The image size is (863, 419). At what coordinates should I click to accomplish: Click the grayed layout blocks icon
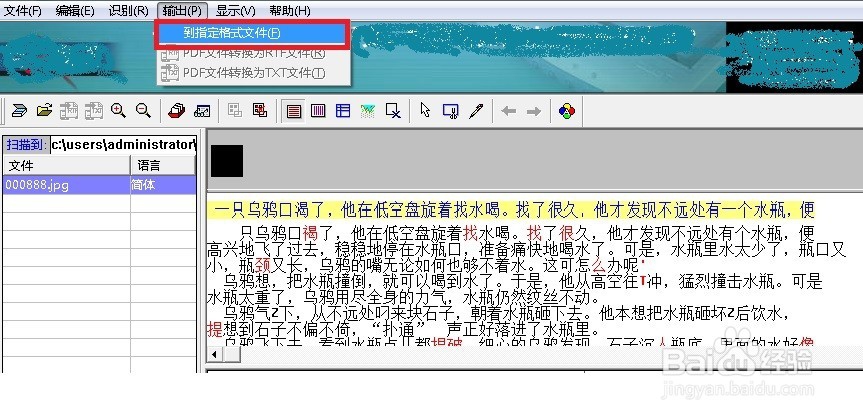pos(235,111)
